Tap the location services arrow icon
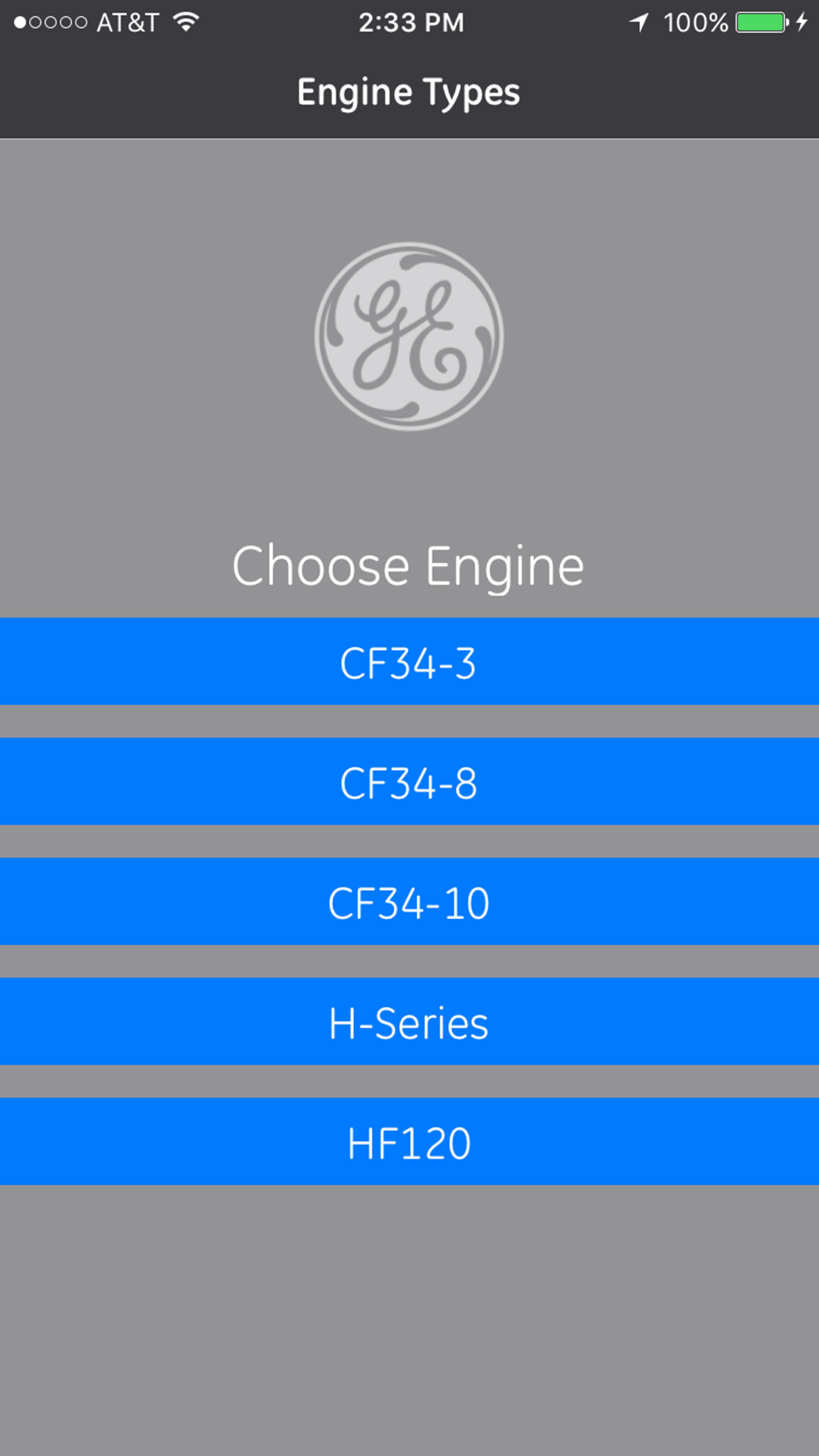This screenshot has height=1456, width=819. (640, 22)
